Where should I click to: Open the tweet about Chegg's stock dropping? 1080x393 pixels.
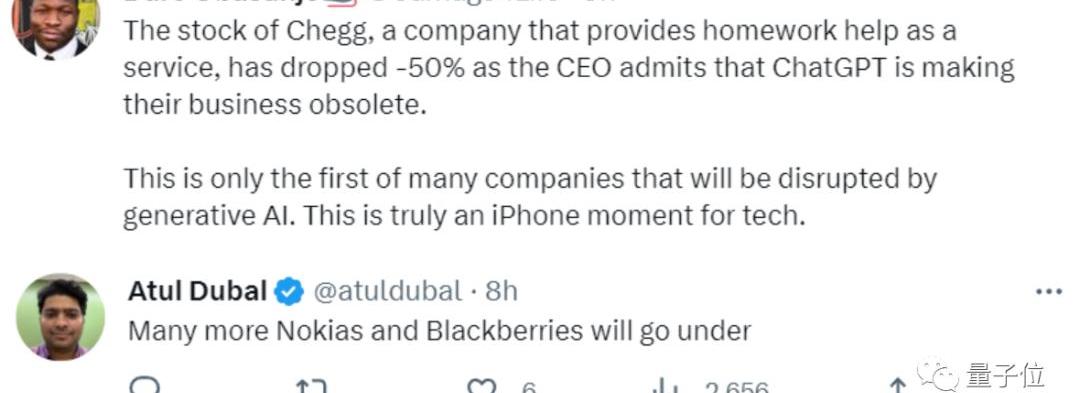pos(569,67)
